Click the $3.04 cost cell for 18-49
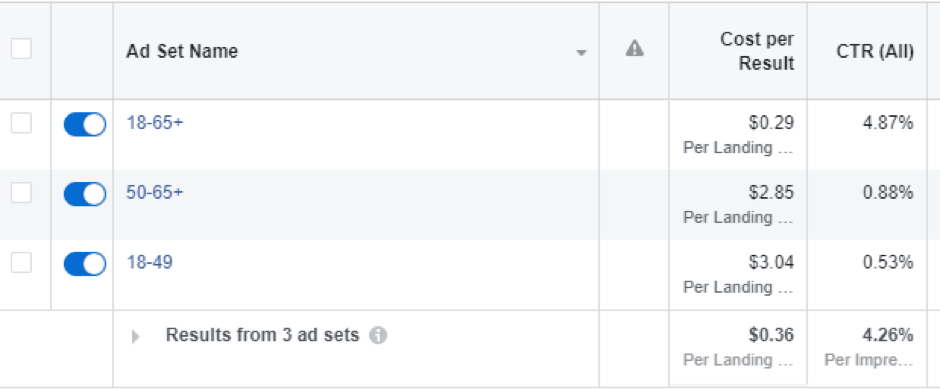The width and height of the screenshot is (940, 390). pyautogui.click(x=771, y=262)
